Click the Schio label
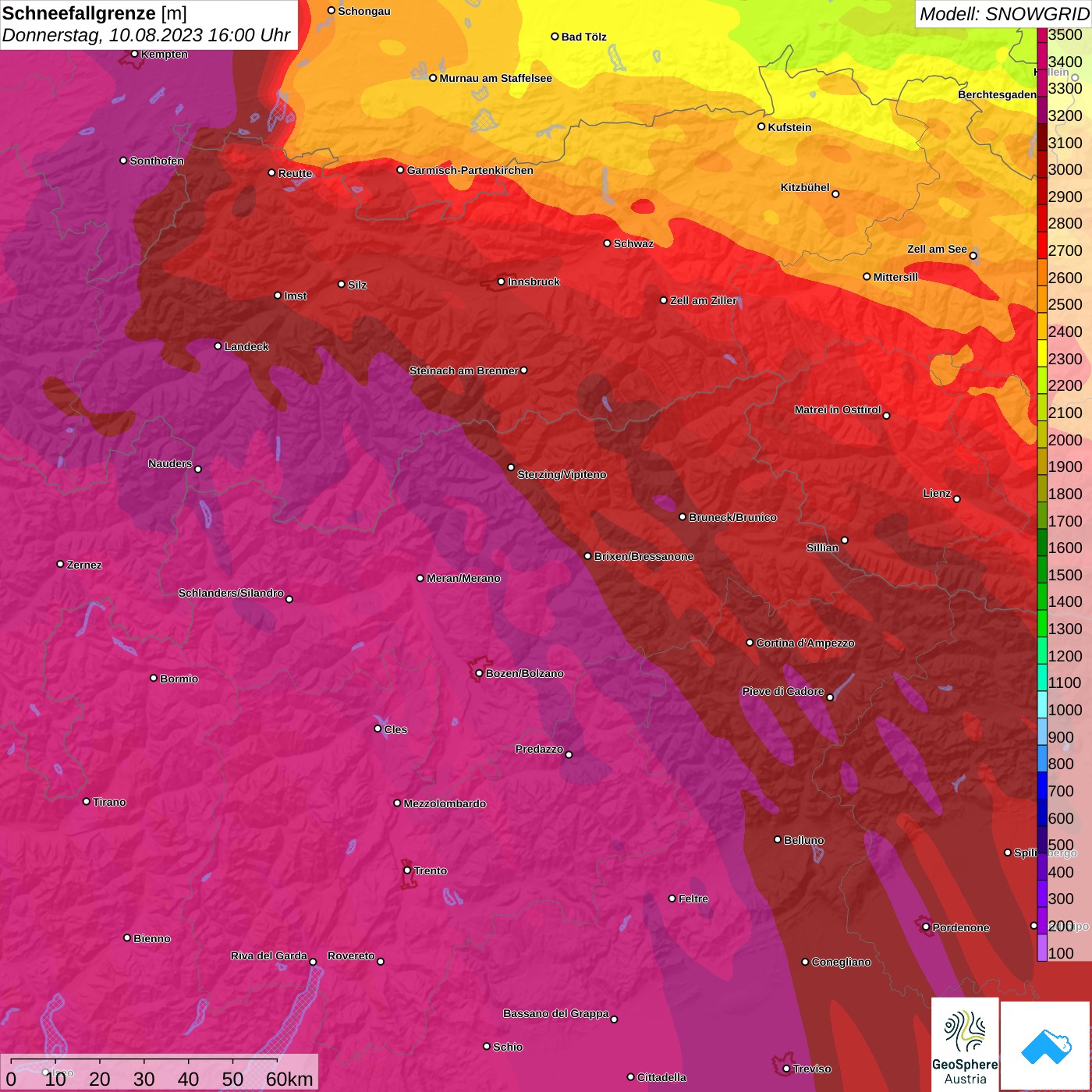The width and height of the screenshot is (1092, 1092). coord(508,1047)
